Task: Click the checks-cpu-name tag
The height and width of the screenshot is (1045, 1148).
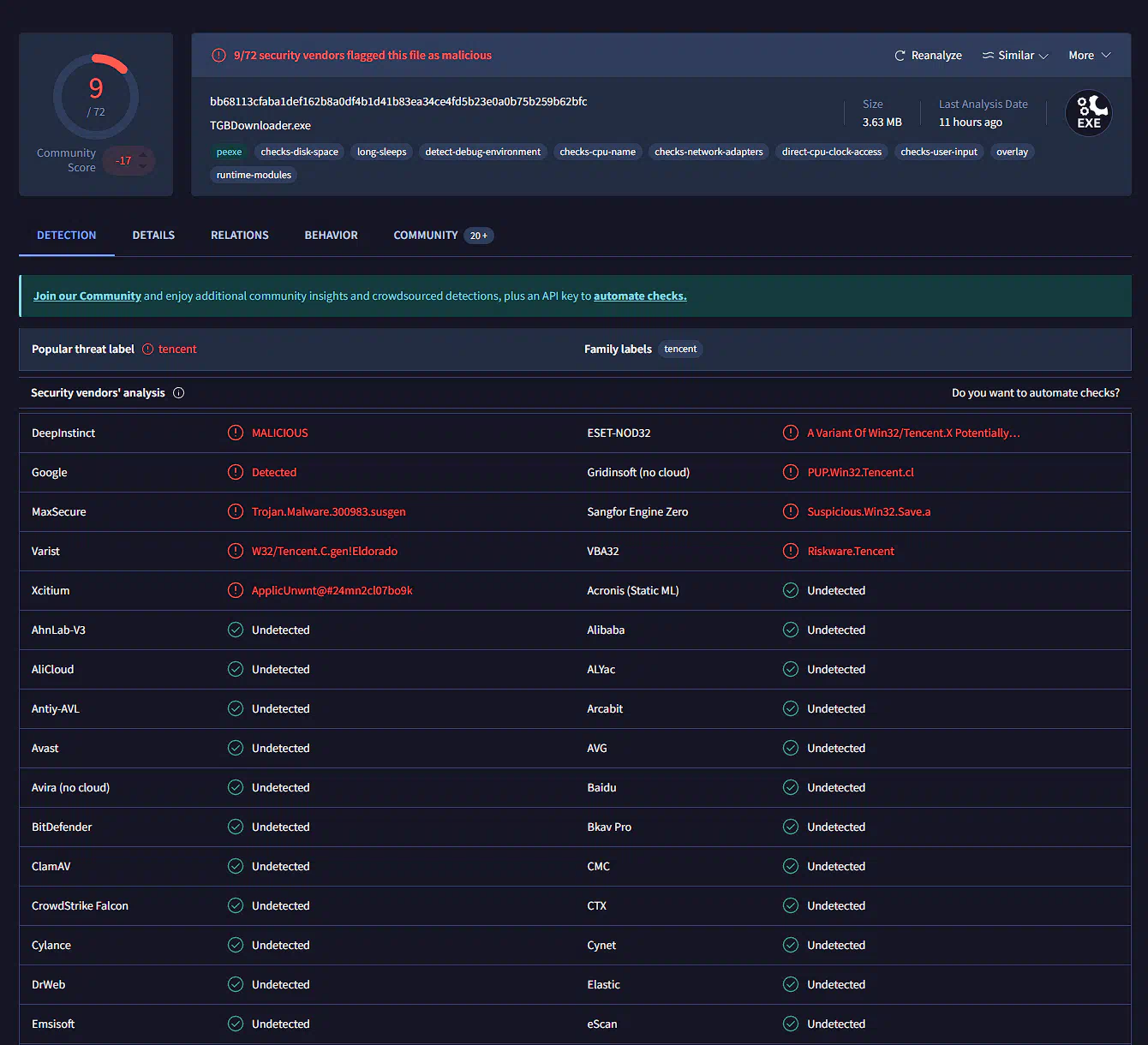Action: coord(598,152)
